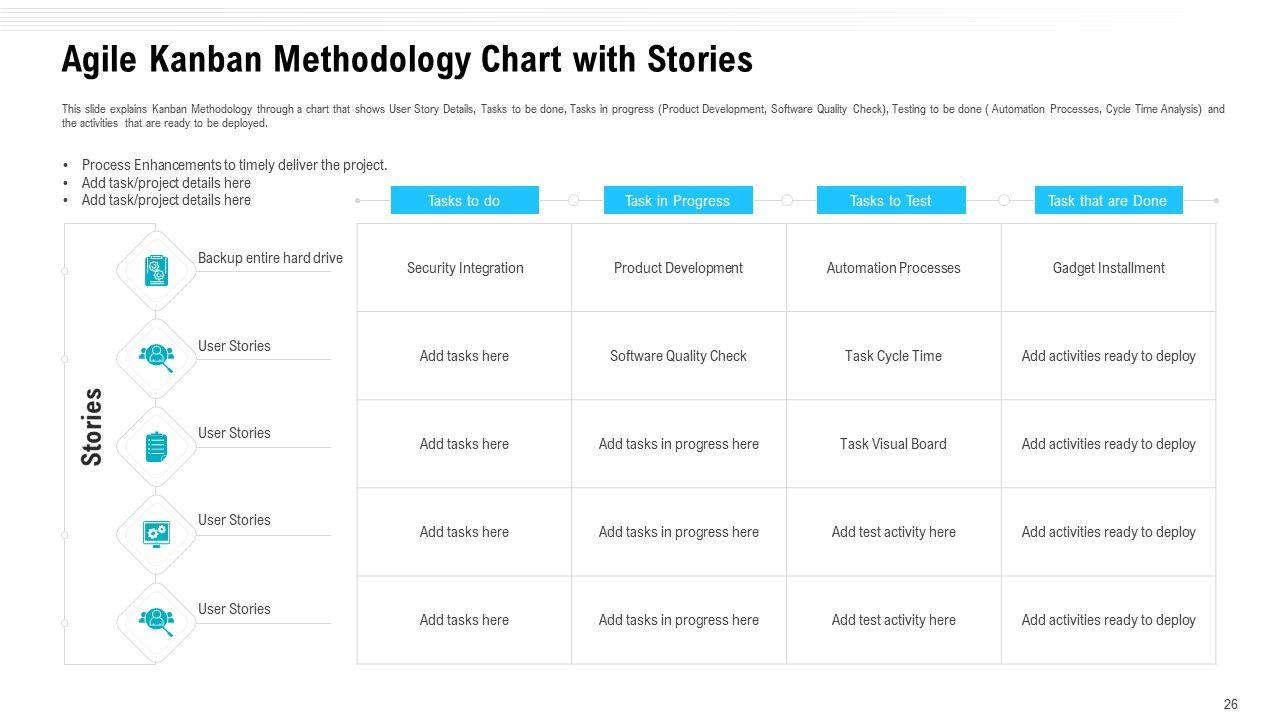Click the slide title 'Agile Kanban Methodology Chart'
The width and height of the screenshot is (1280, 720).
tap(406, 60)
